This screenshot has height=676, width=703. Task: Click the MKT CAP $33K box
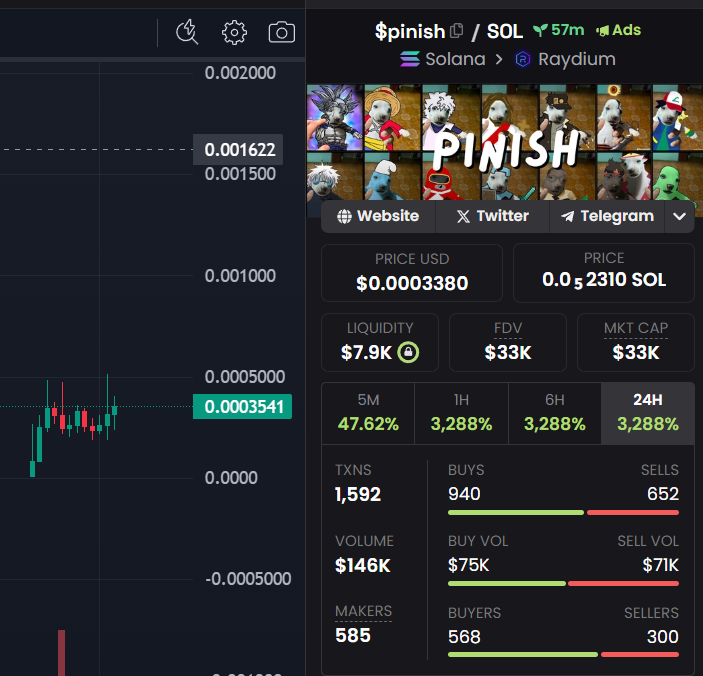[x=636, y=342]
